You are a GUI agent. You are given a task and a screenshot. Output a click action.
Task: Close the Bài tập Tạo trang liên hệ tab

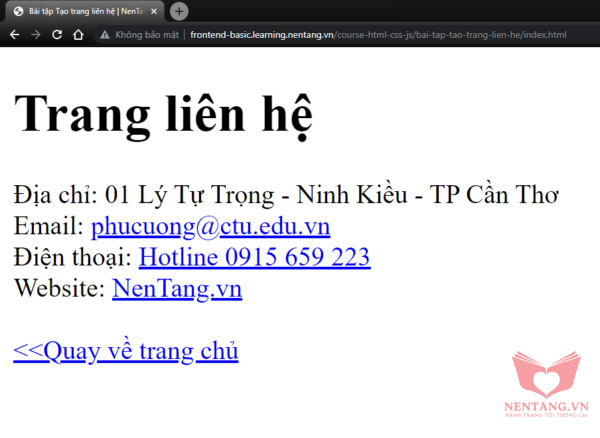(154, 11)
